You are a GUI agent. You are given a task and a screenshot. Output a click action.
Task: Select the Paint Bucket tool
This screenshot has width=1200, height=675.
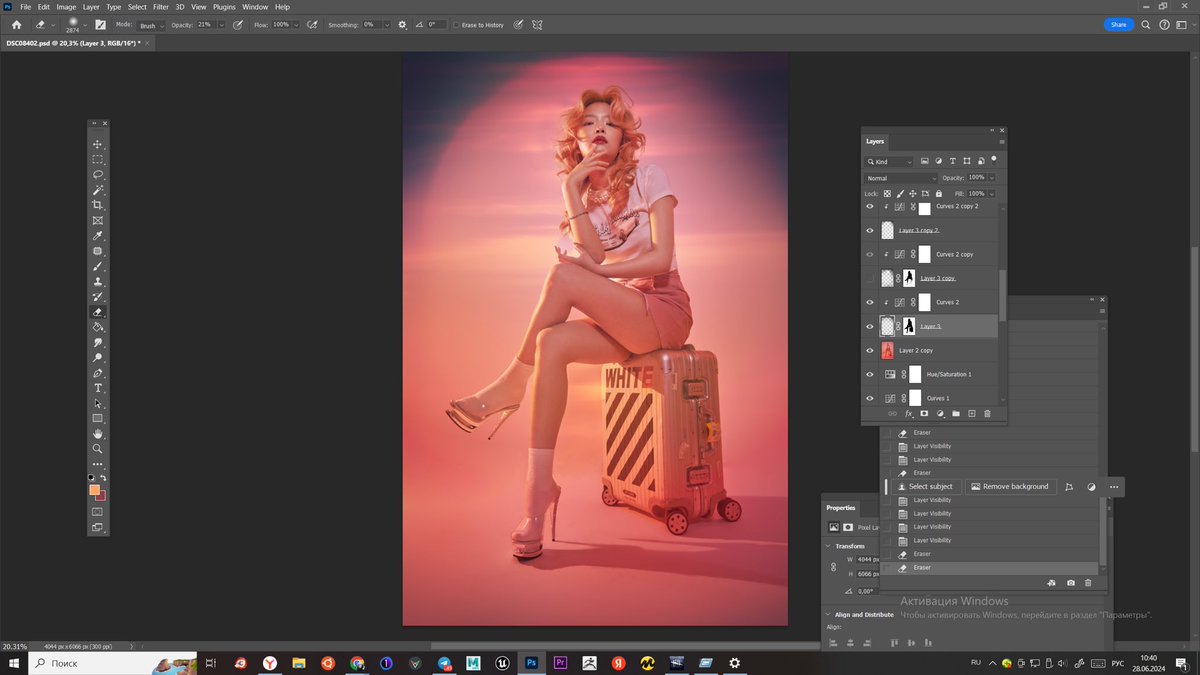tap(98, 327)
